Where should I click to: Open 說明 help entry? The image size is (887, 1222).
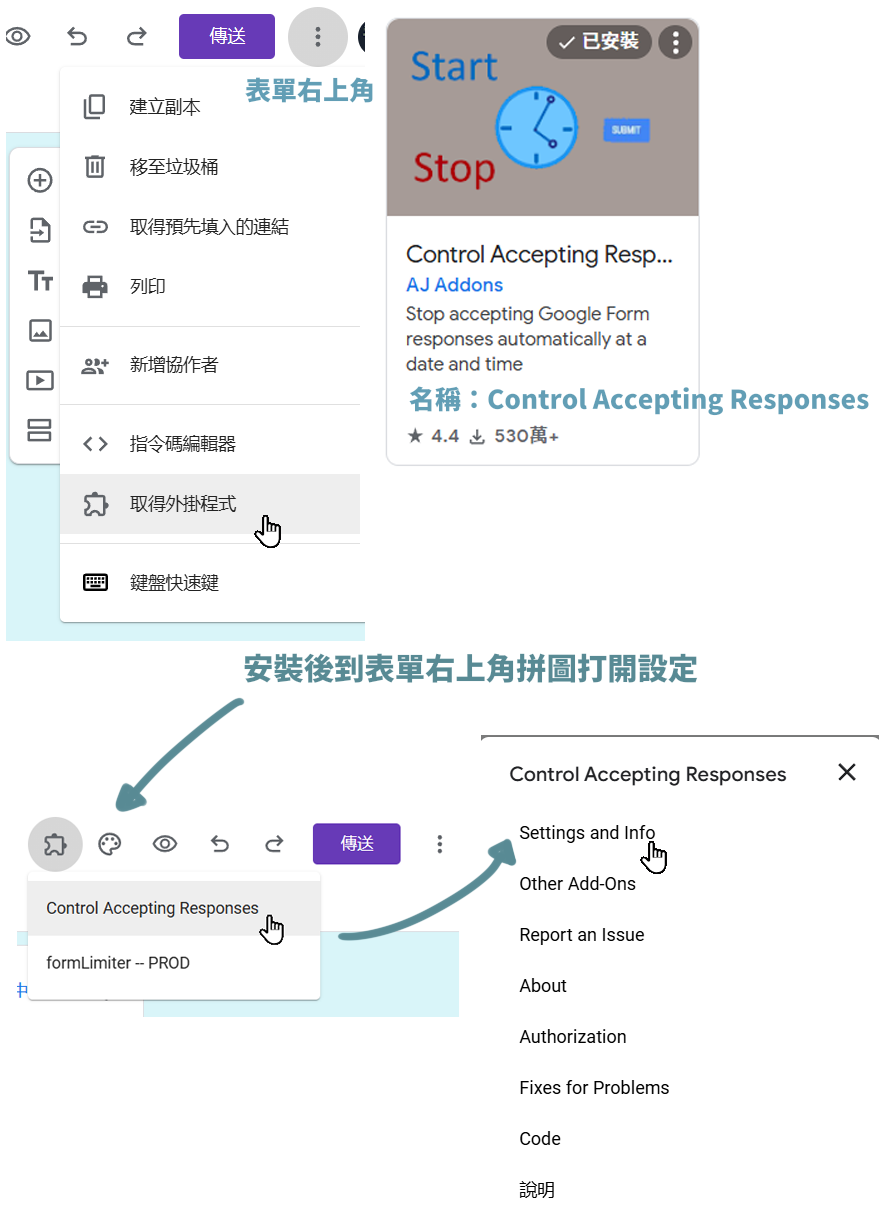537,1190
